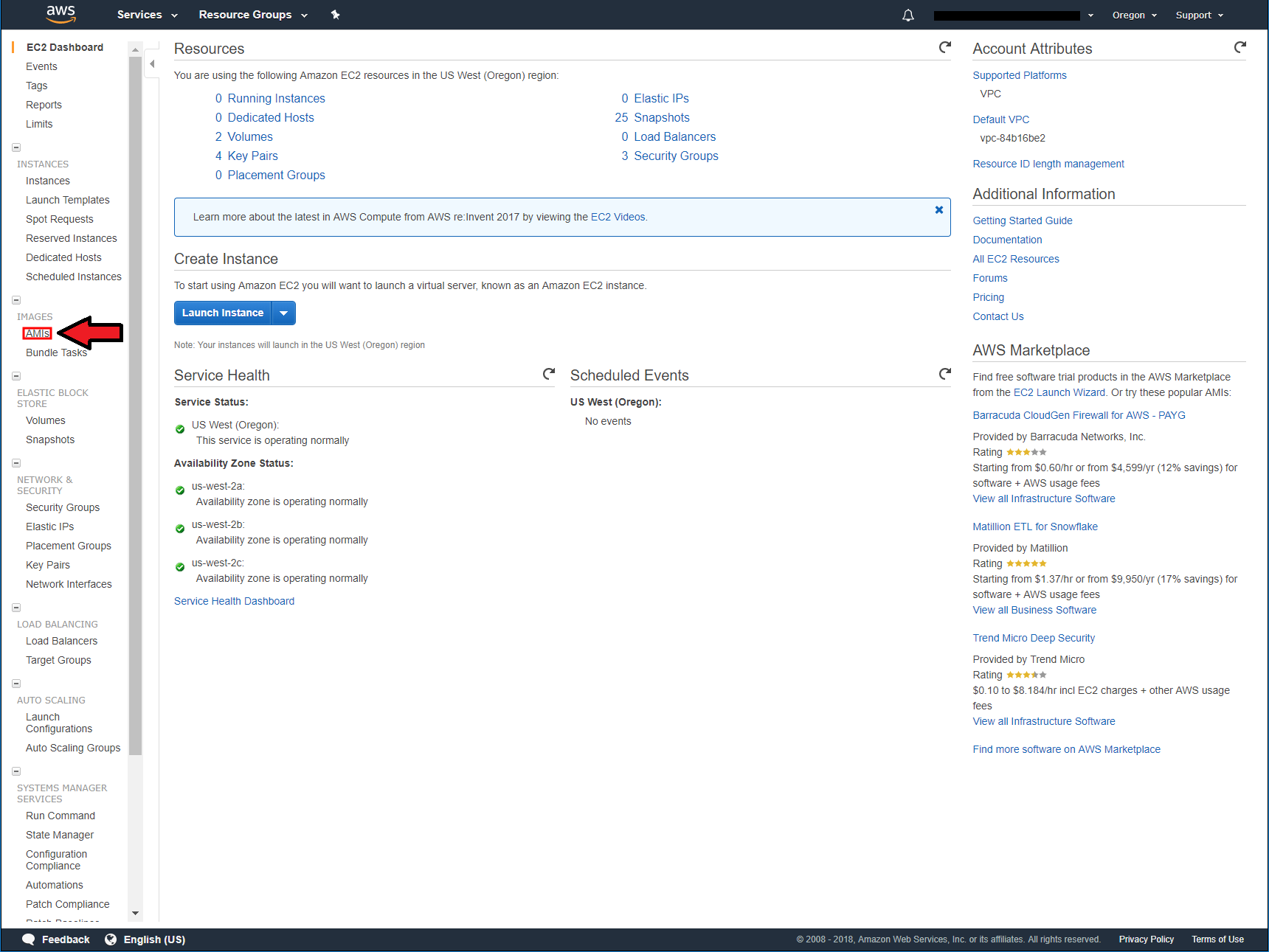Screen dimensions: 1269x952
Task: Open AMIs in the sidebar
Action: pos(38,333)
